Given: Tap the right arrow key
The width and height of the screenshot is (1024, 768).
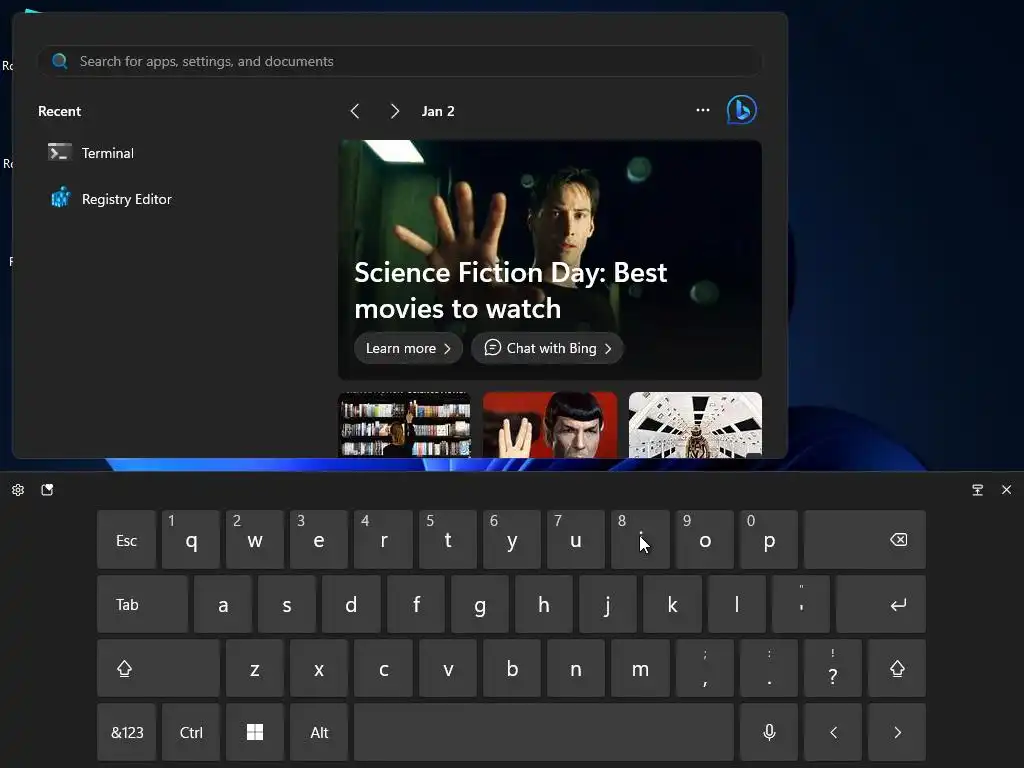Looking at the screenshot, I should (x=897, y=732).
